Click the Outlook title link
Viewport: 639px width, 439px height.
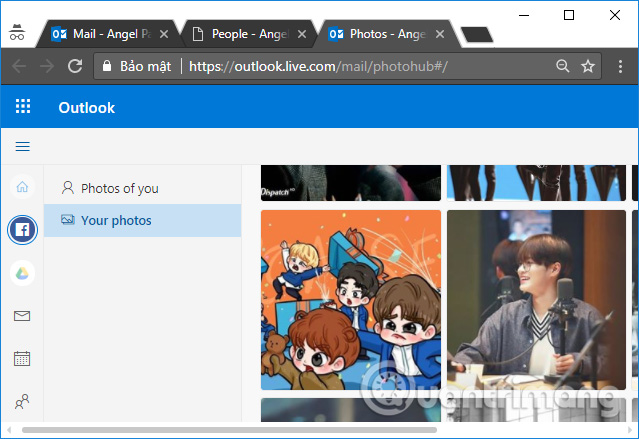pyautogui.click(x=86, y=108)
